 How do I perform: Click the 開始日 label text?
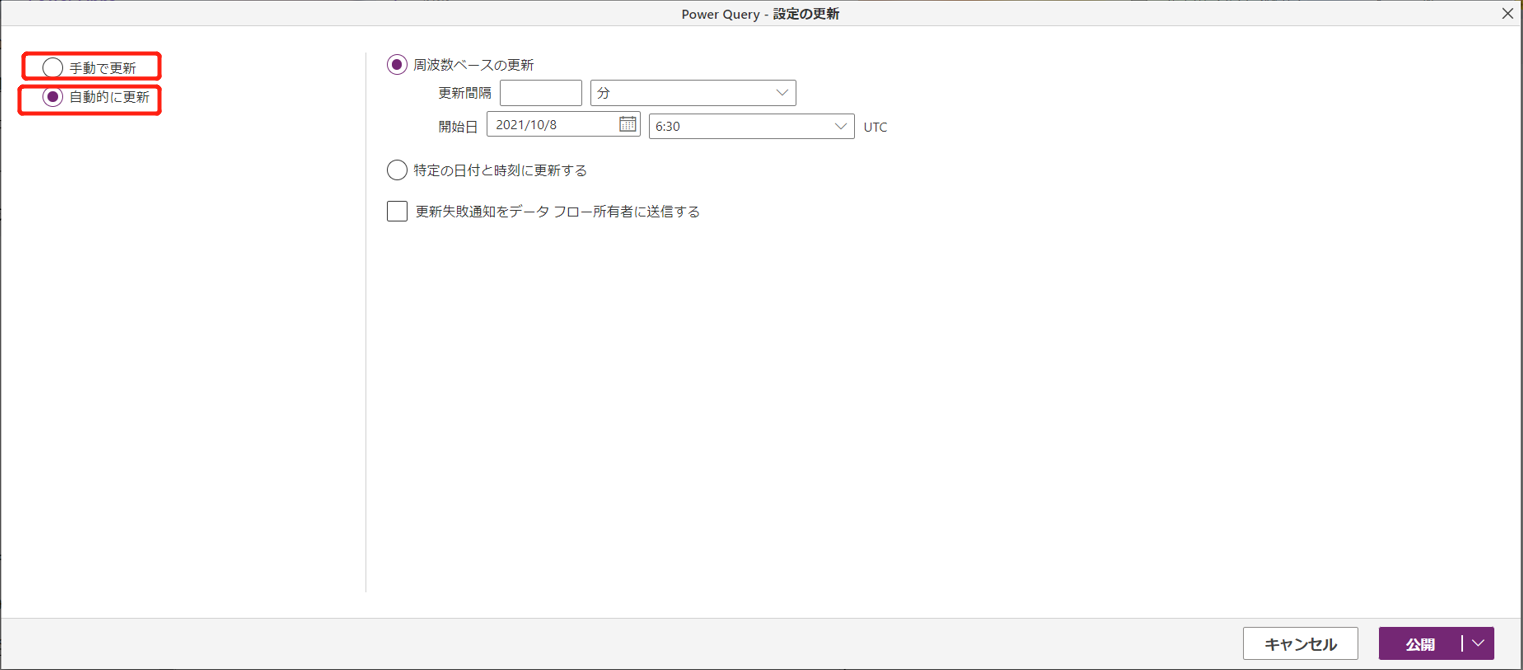click(458, 127)
